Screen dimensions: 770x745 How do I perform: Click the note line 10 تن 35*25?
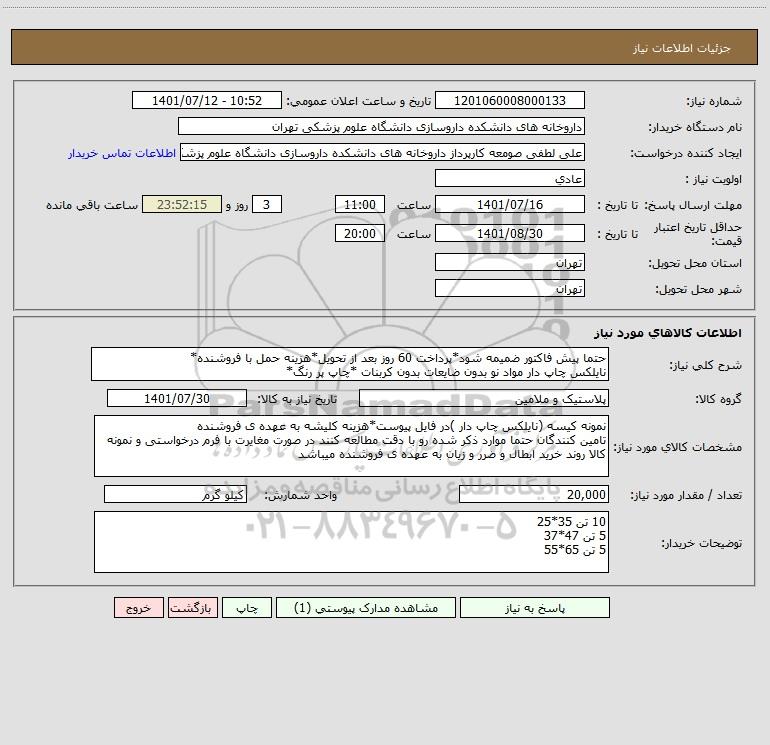click(571, 522)
